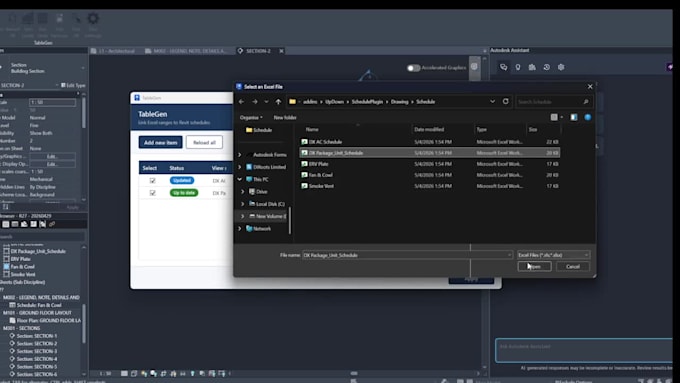Select the Fan & Cowl file row
The width and height of the screenshot is (680, 383).
(x=429, y=175)
